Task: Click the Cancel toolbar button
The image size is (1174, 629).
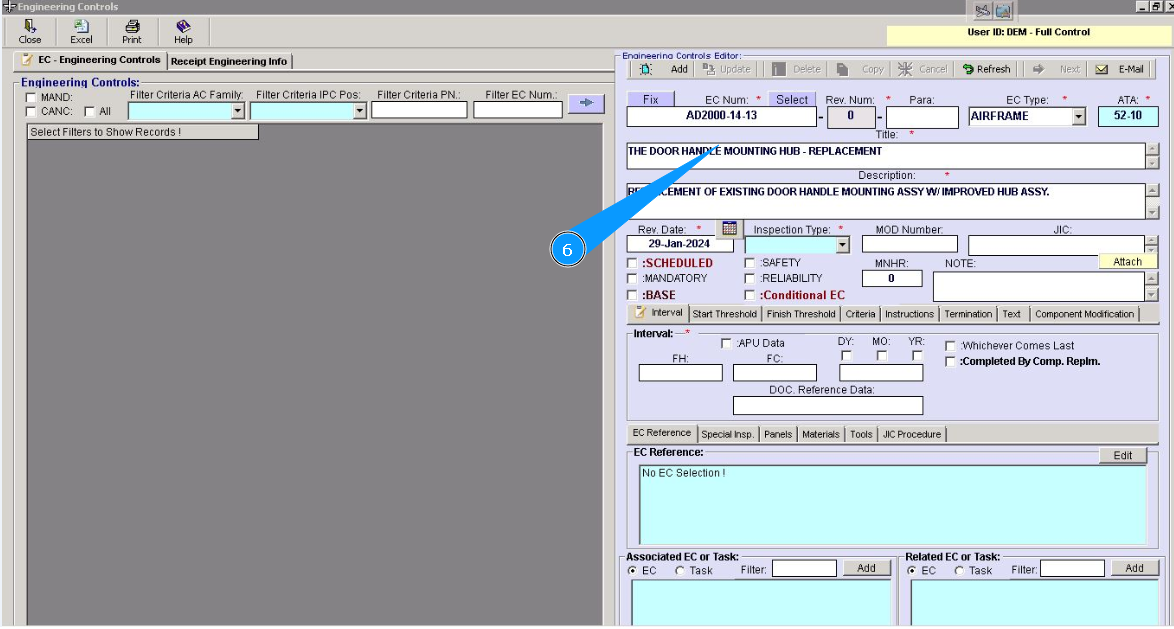Action: point(922,69)
